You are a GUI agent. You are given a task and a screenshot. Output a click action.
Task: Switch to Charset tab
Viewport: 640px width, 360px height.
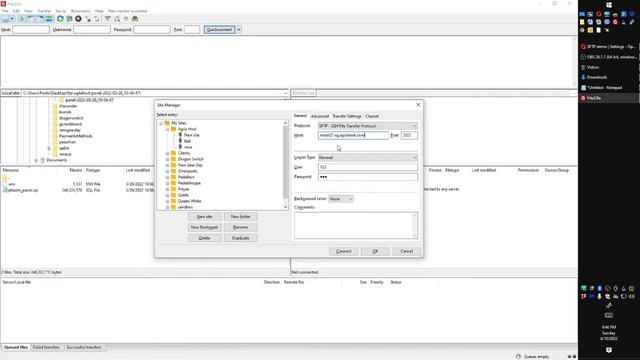coord(372,116)
